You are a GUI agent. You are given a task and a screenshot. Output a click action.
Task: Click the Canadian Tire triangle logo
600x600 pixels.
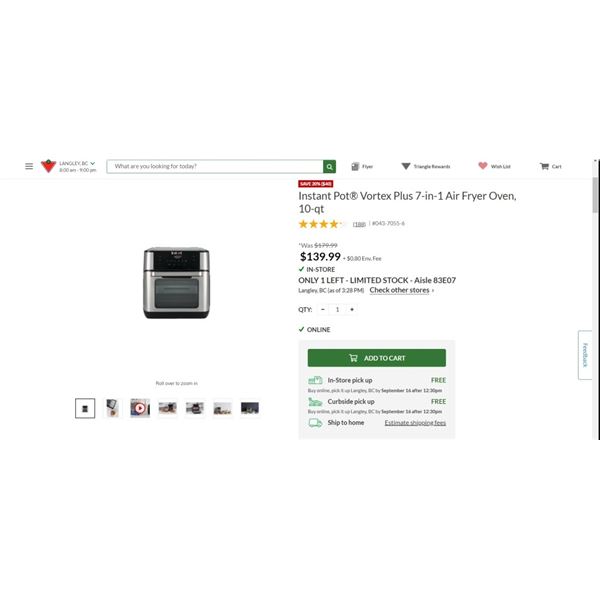point(48,166)
